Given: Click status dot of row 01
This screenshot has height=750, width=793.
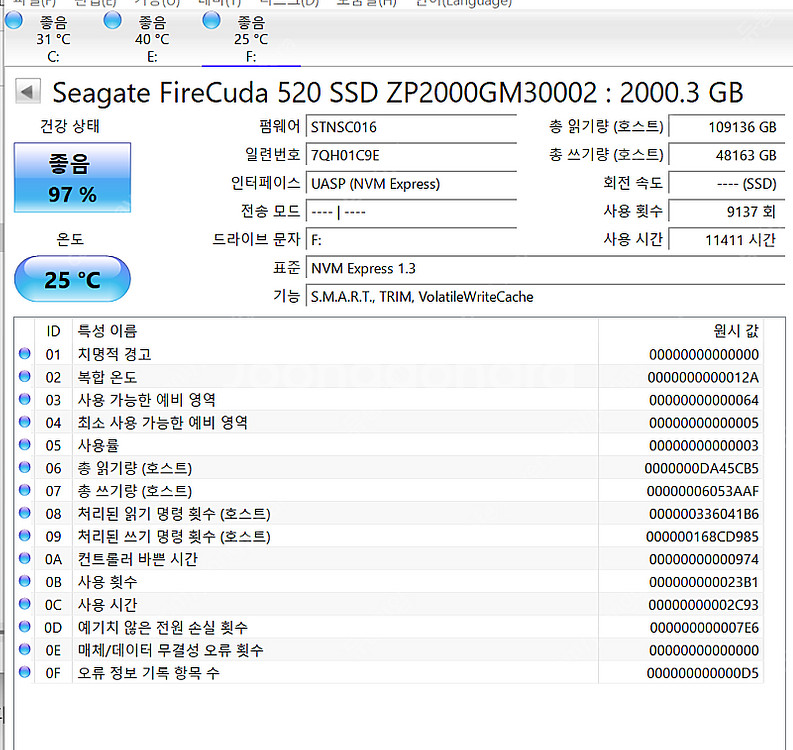Looking at the screenshot, I should [x=24, y=353].
